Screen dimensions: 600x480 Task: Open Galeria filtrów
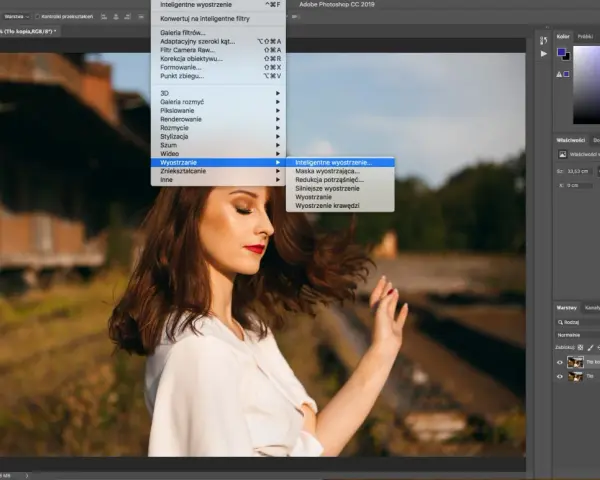point(218,33)
